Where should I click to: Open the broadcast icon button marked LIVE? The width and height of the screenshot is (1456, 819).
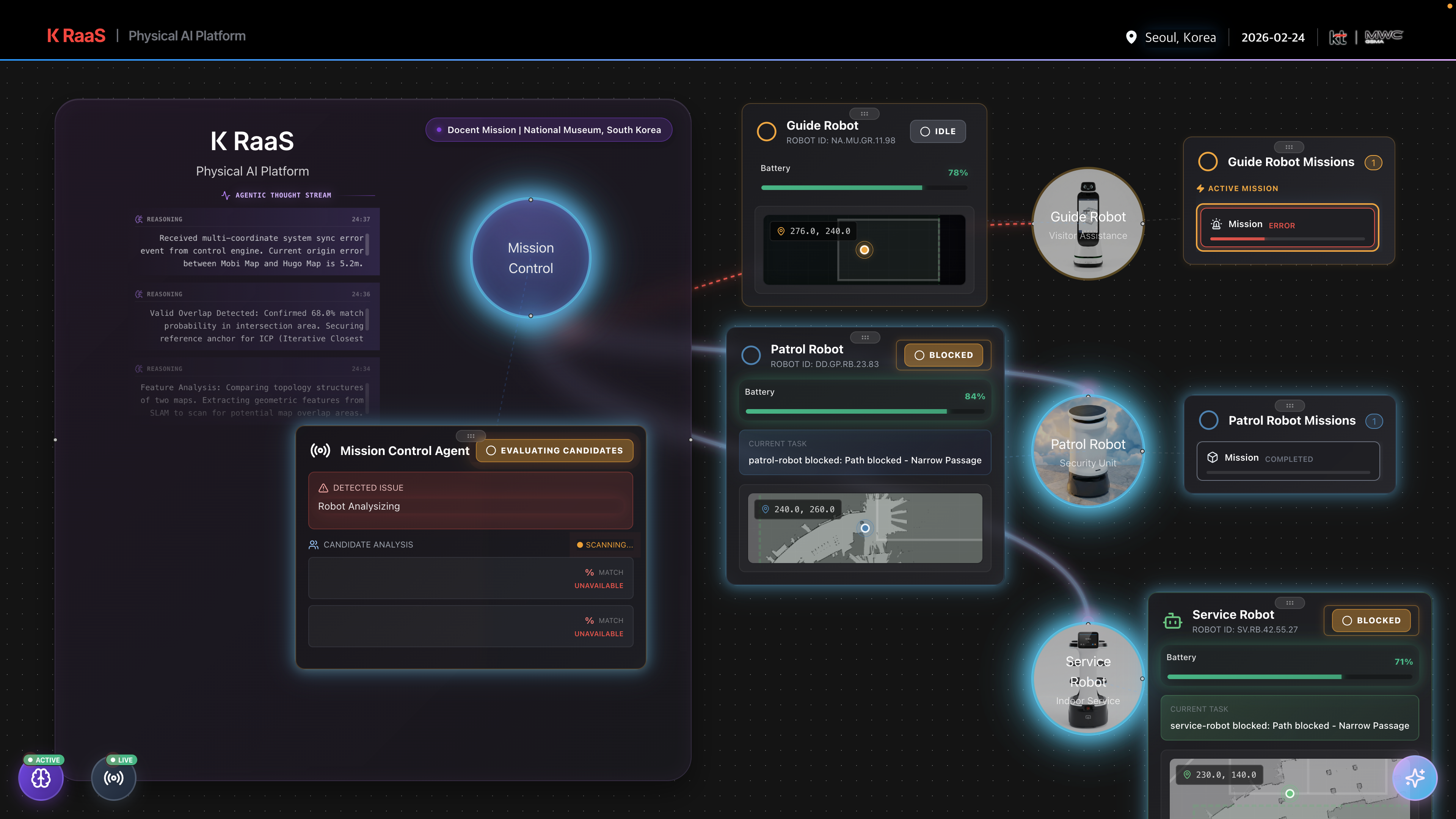114,778
